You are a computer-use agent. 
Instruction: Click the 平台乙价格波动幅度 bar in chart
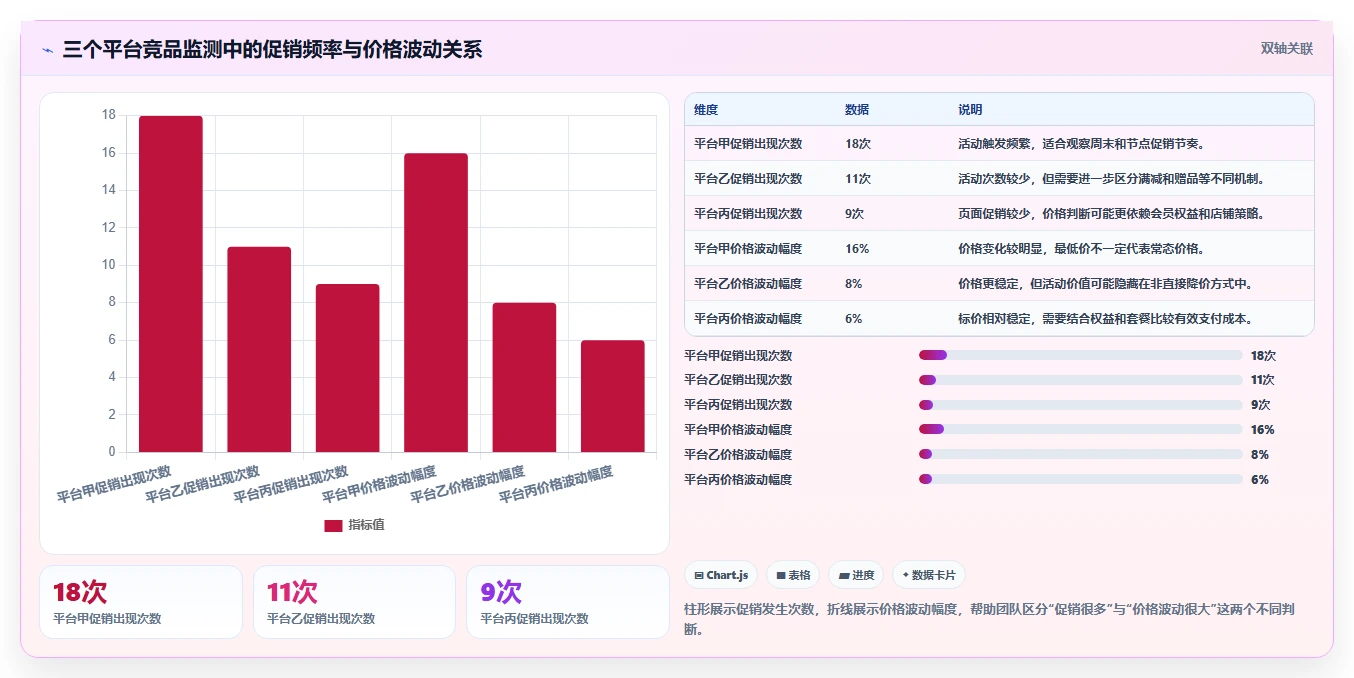pyautogui.click(x=524, y=377)
